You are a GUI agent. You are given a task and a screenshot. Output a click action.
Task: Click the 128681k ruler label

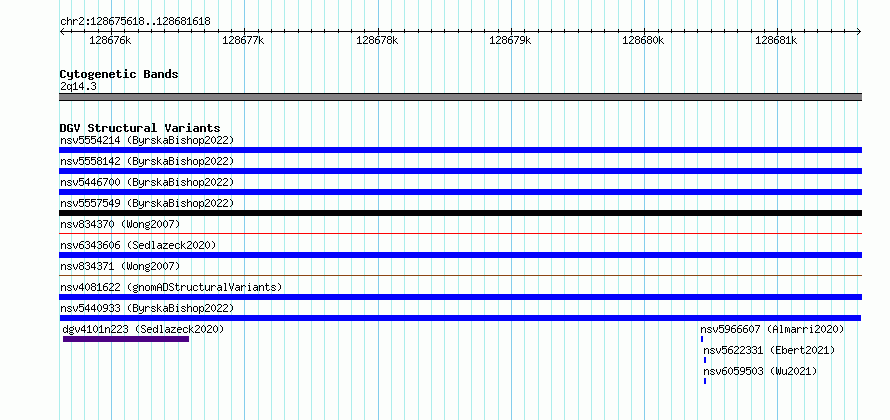pos(776,40)
